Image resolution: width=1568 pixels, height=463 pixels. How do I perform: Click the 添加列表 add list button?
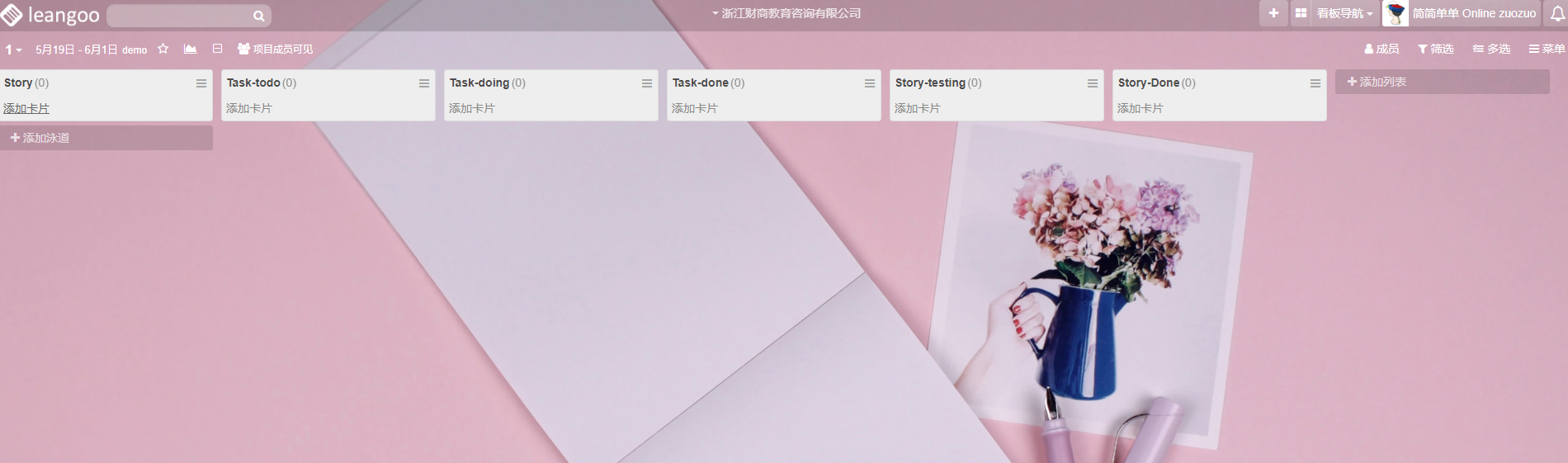point(1443,82)
